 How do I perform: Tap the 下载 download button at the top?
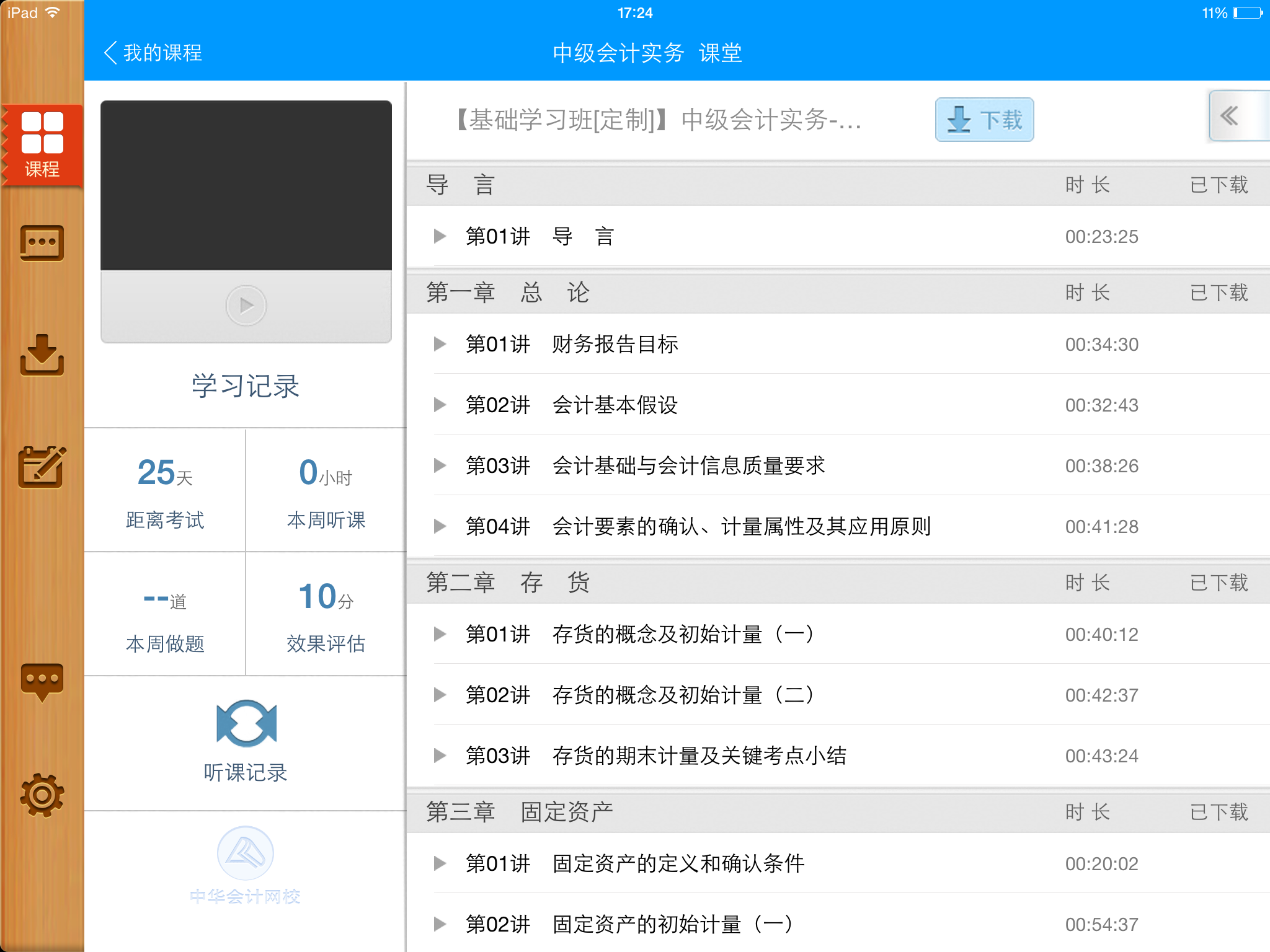click(984, 120)
